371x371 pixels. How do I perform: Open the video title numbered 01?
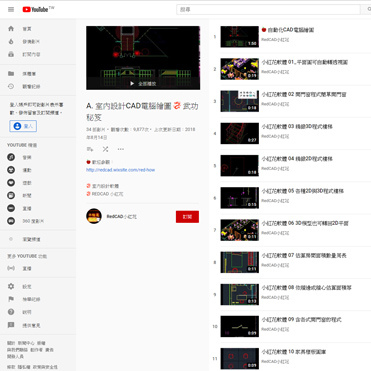(305, 62)
